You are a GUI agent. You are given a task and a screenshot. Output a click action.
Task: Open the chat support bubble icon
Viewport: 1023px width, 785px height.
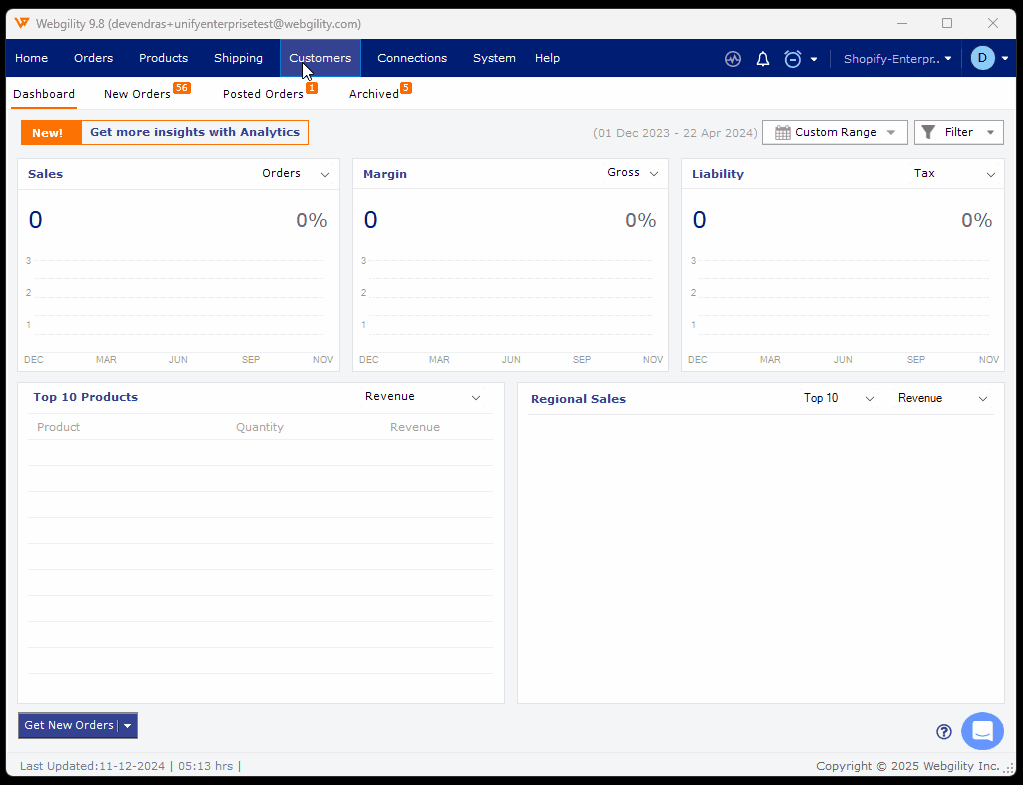click(x=982, y=731)
